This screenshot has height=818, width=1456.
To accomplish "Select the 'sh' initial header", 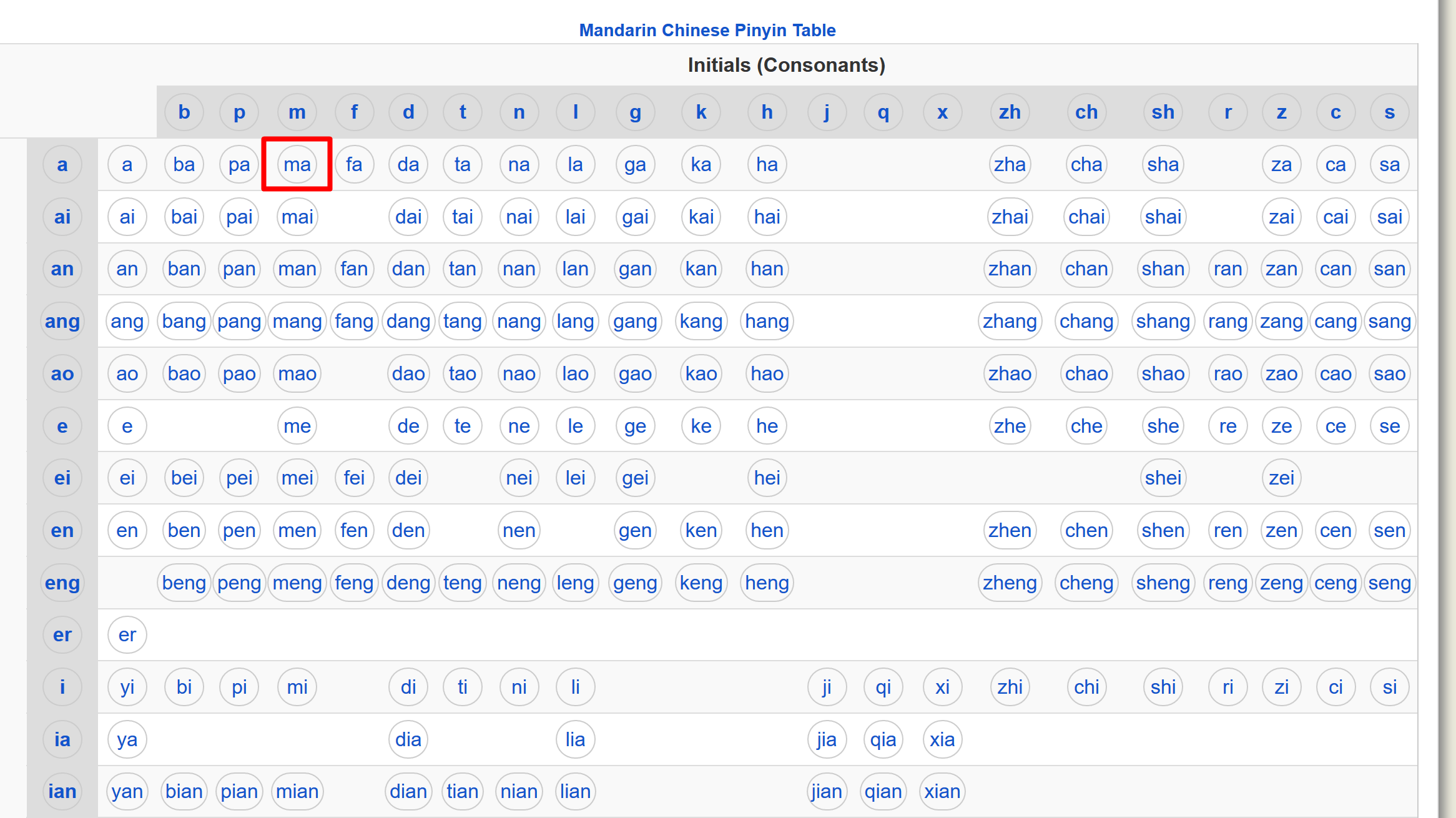I will click(x=1163, y=112).
